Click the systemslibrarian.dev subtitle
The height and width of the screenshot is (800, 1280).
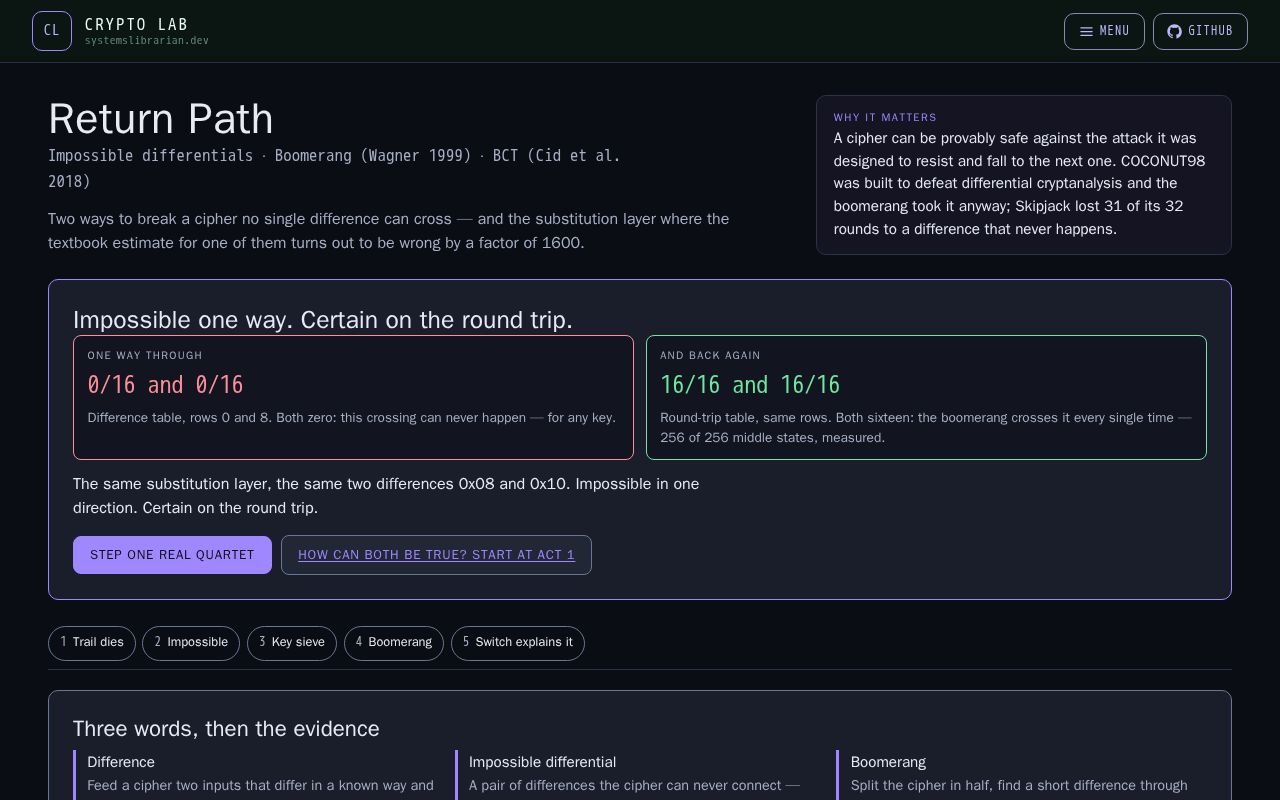tap(147, 41)
